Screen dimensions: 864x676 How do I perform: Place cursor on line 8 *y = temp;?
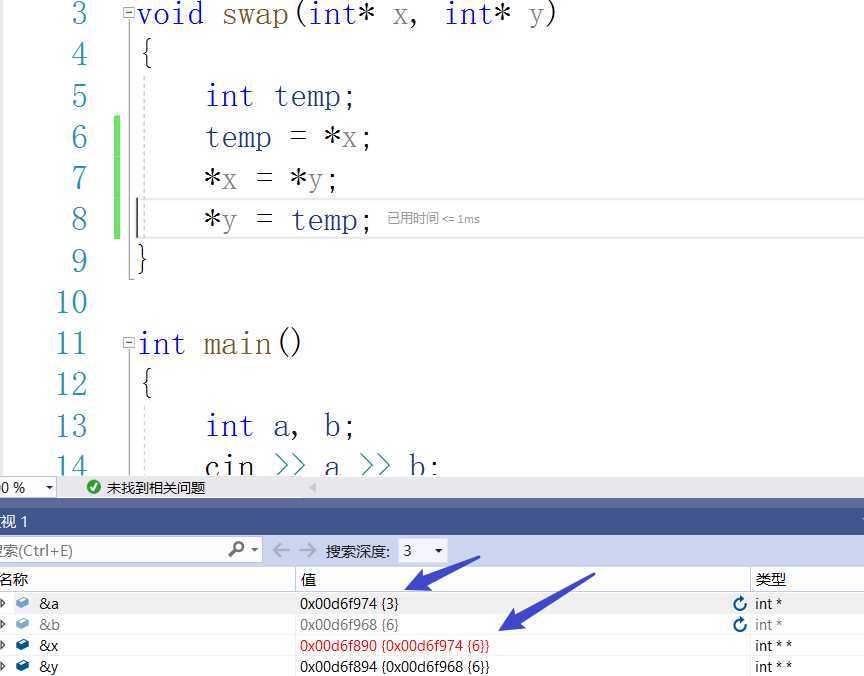[x=288, y=220]
